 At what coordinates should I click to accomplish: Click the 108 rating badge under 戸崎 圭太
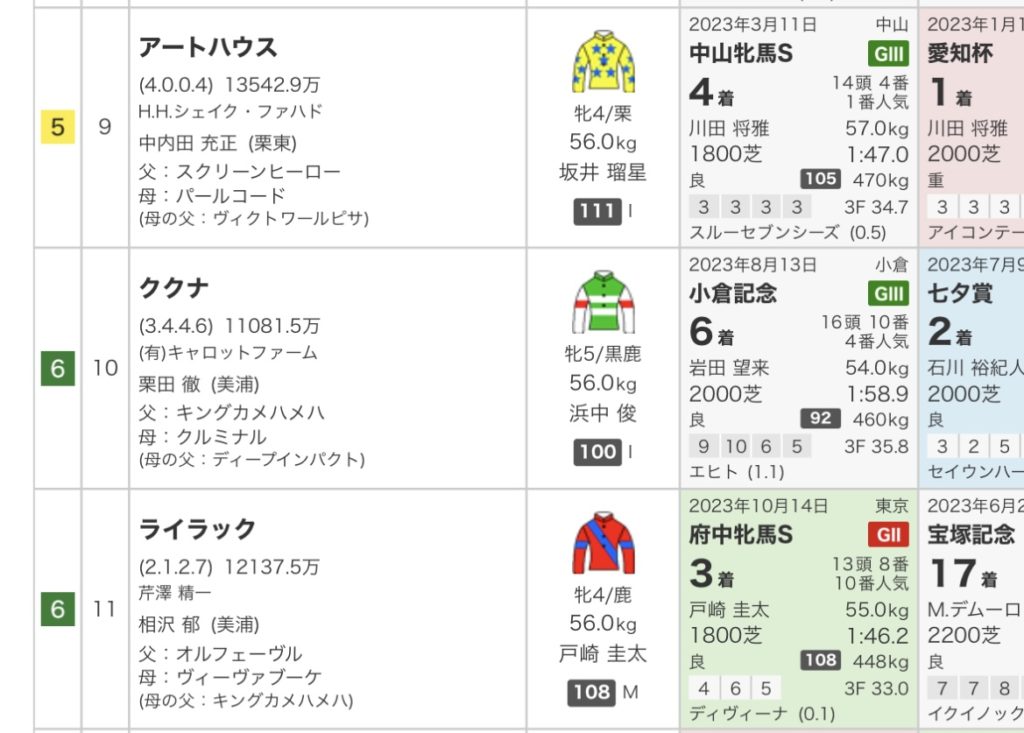(x=592, y=692)
